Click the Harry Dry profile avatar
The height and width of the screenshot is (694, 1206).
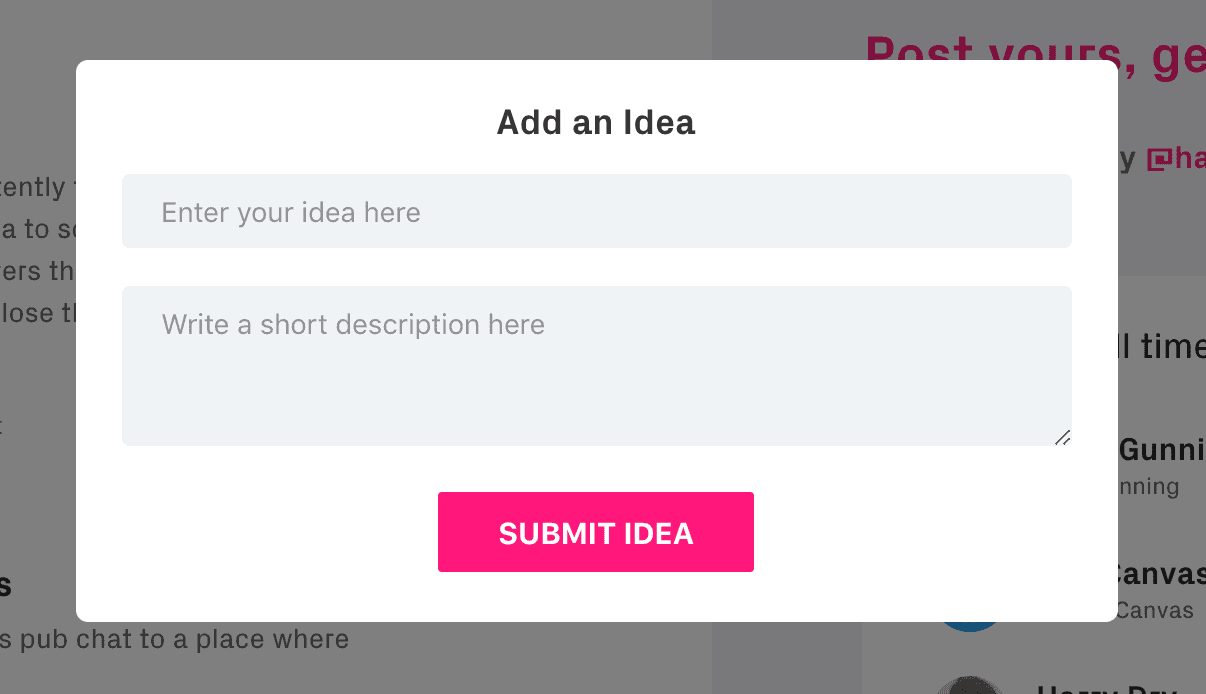coord(968,685)
